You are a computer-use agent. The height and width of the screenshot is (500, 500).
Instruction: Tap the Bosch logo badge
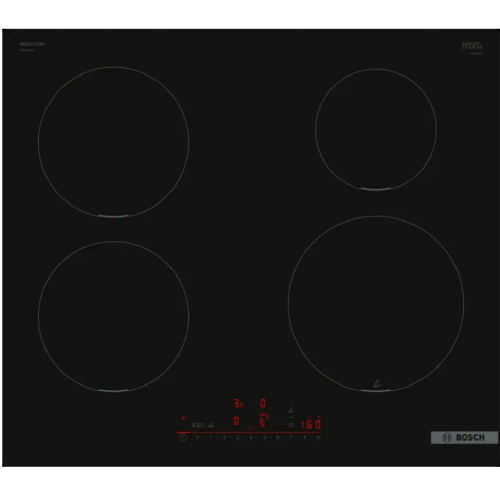(464, 437)
